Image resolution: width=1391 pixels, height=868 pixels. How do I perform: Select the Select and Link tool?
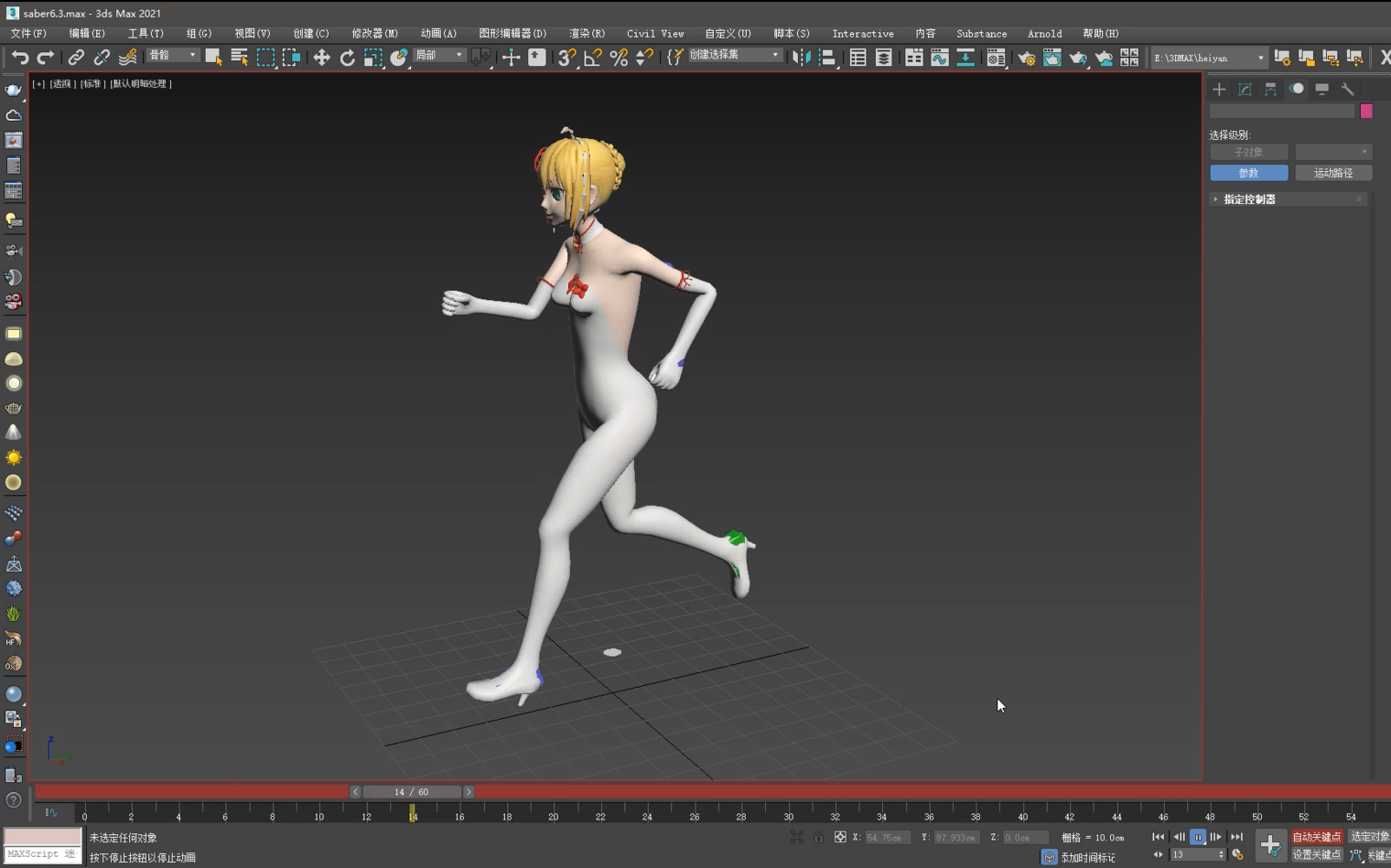[76, 58]
